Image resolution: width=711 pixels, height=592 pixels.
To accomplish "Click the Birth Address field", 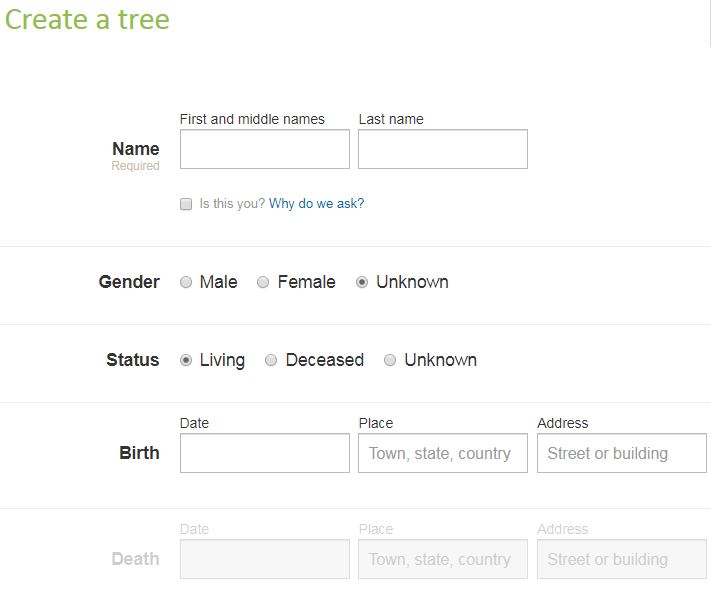I will click(621, 453).
